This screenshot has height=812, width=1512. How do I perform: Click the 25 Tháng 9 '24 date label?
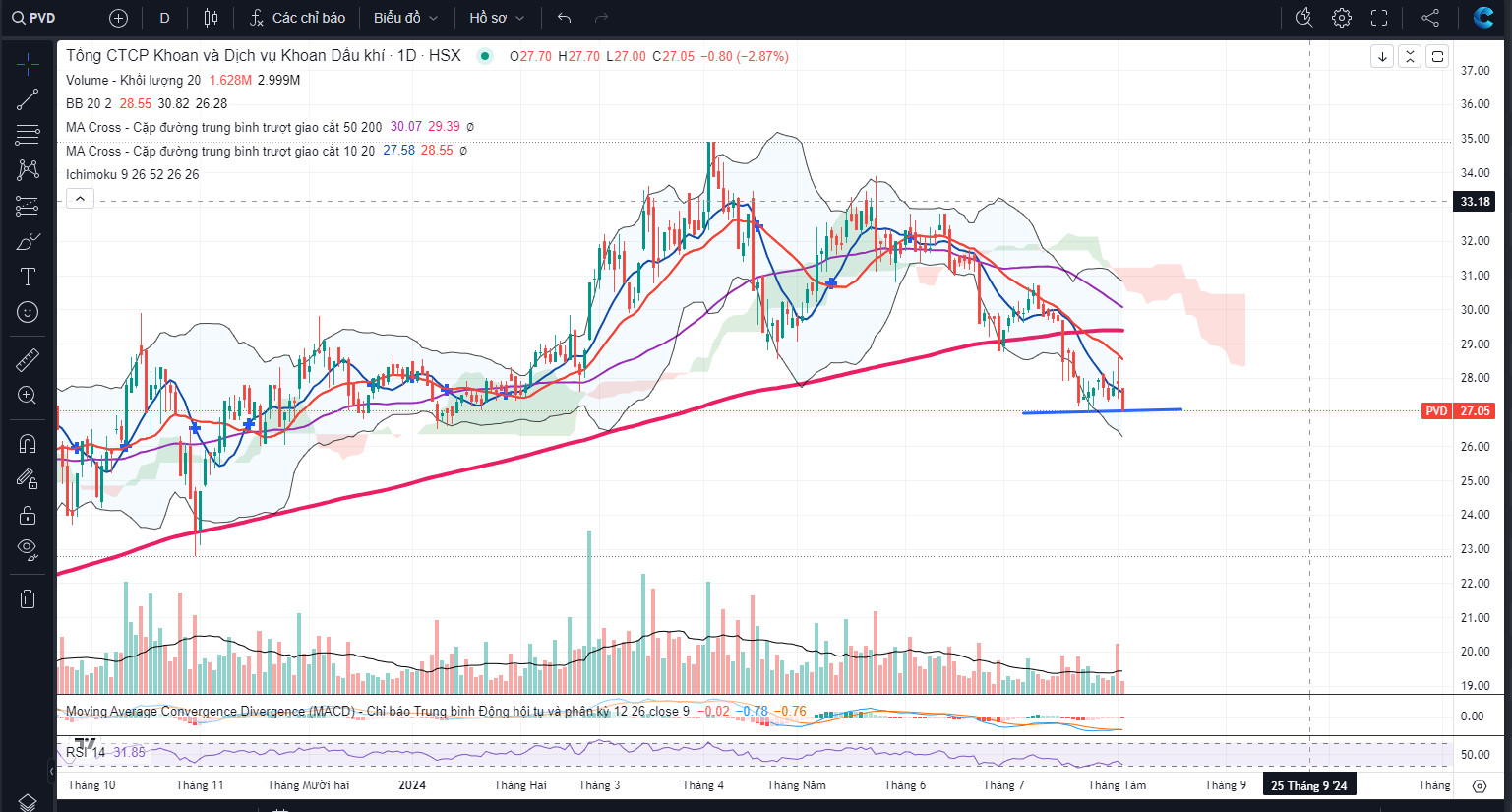(x=1309, y=785)
